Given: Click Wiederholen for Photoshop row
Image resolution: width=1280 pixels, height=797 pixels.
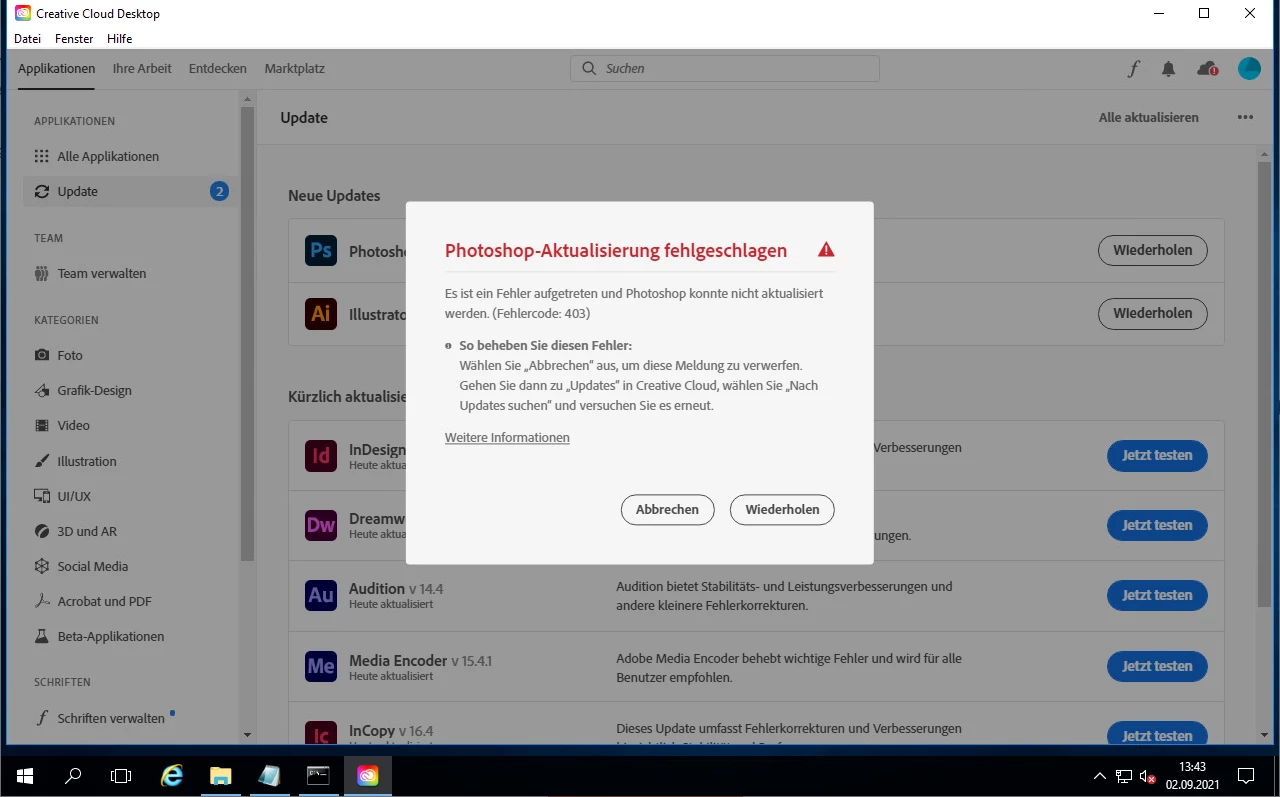Looking at the screenshot, I should 1152,250.
